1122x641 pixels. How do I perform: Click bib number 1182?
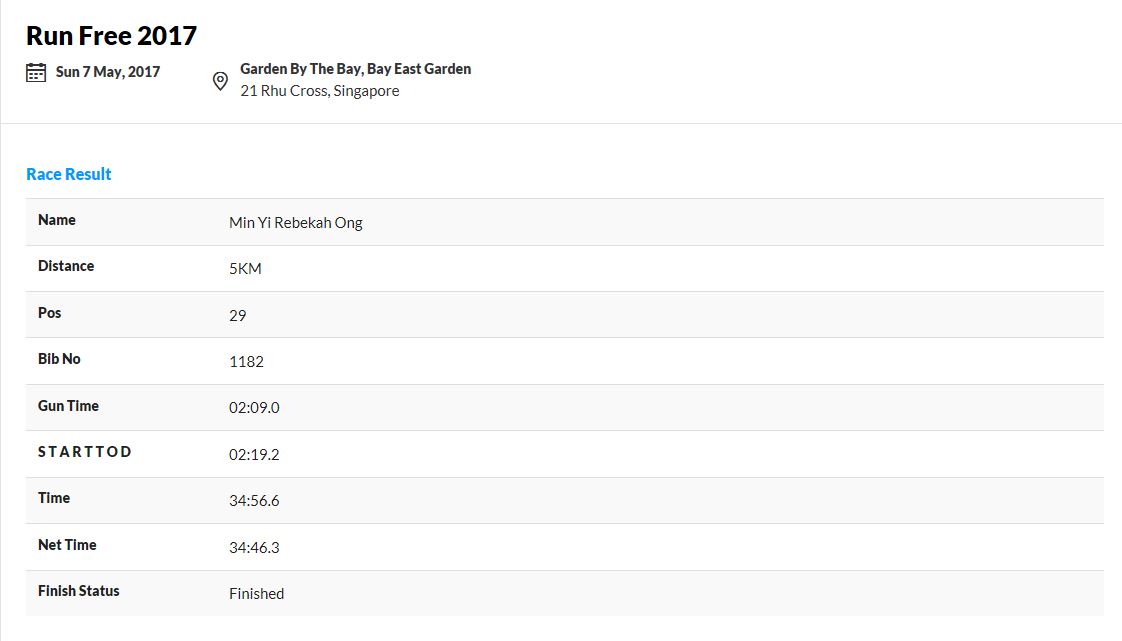tap(246, 361)
